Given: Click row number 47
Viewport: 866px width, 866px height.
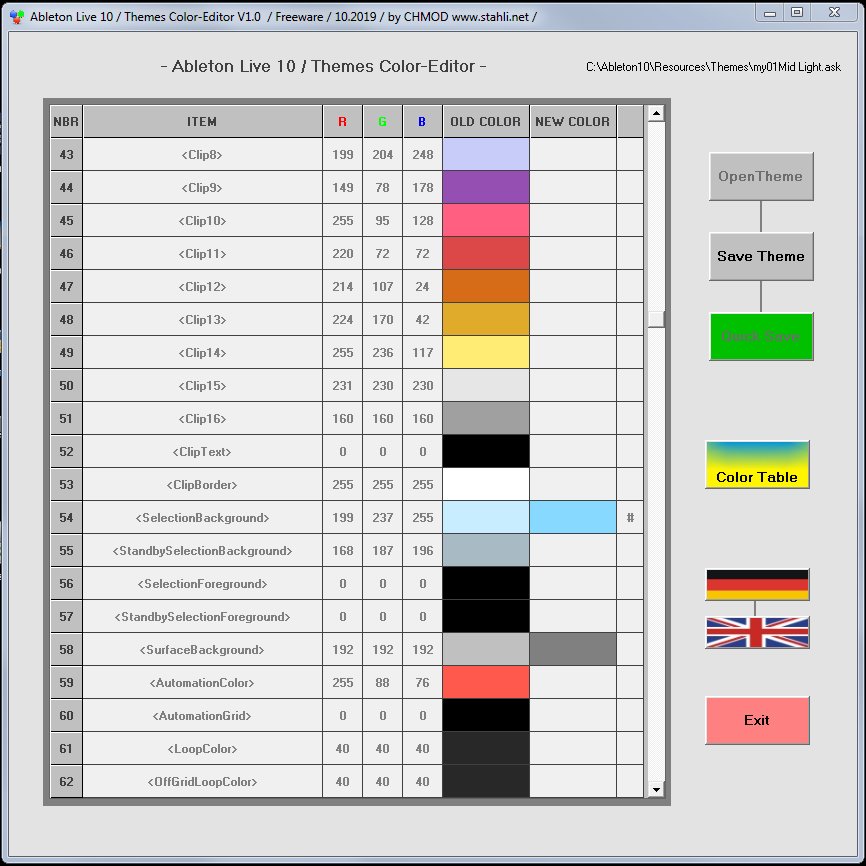Looking at the screenshot, I should point(66,286).
